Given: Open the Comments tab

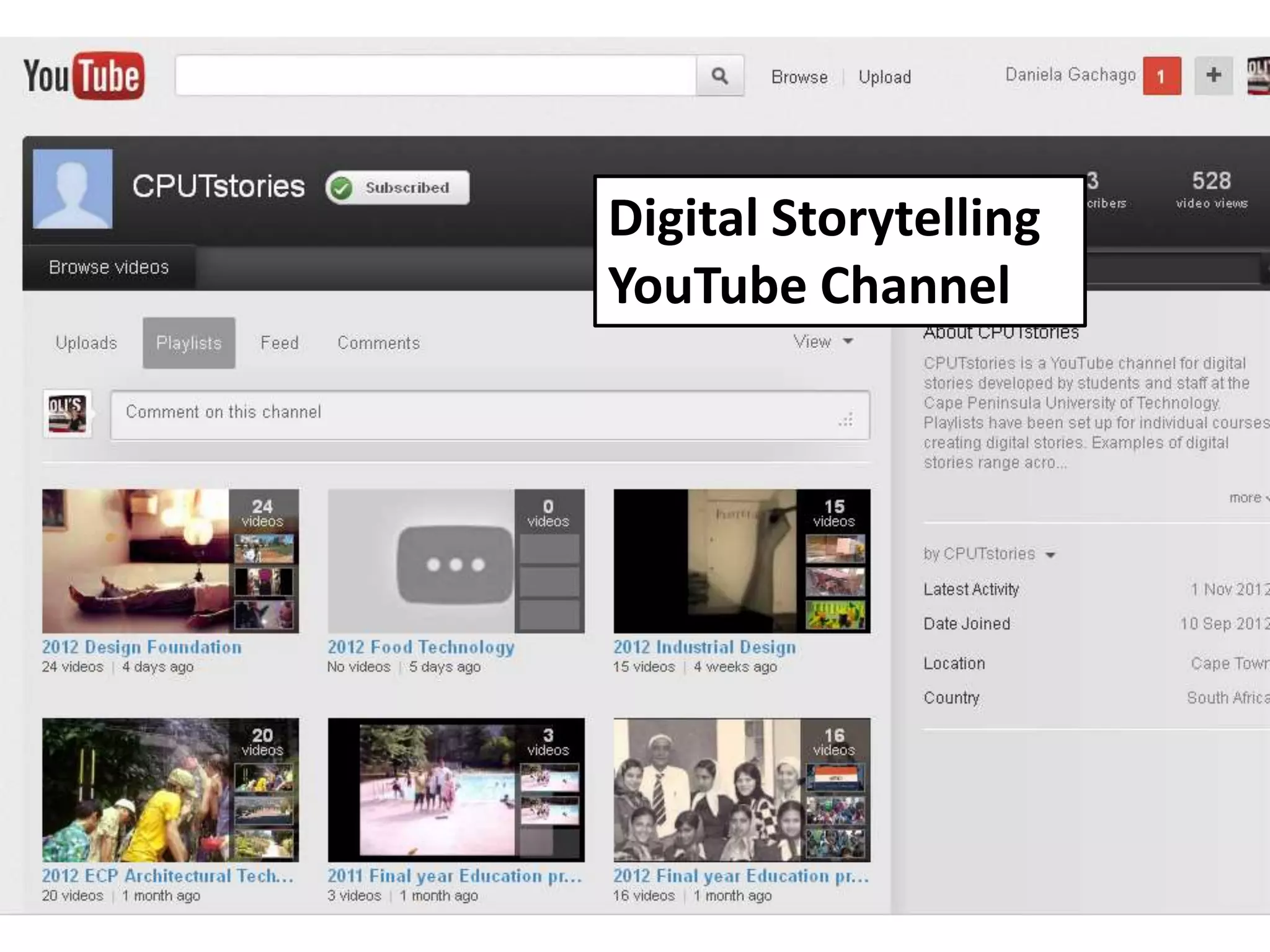Looking at the screenshot, I should [378, 343].
